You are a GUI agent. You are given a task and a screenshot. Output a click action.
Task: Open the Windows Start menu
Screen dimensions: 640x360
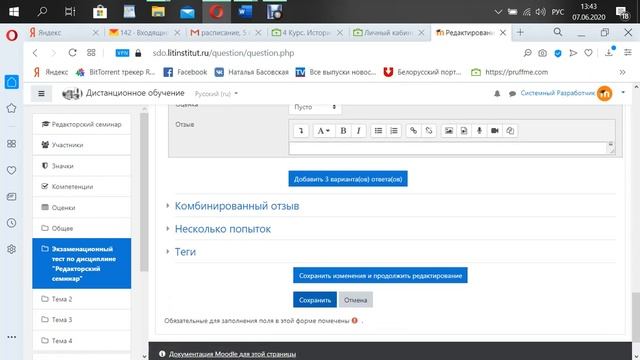pyautogui.click(x=14, y=12)
